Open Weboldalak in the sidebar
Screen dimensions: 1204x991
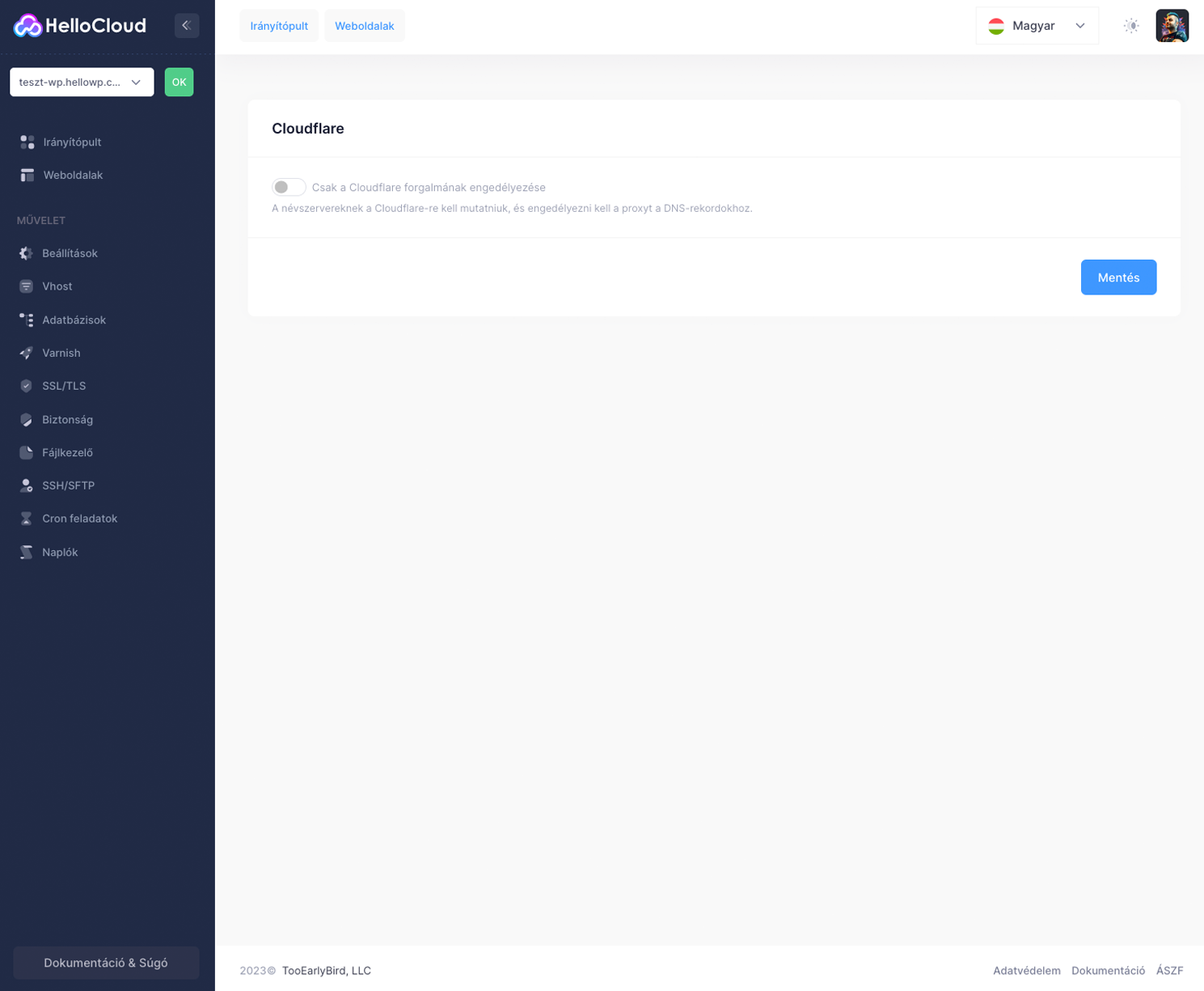[x=73, y=176]
